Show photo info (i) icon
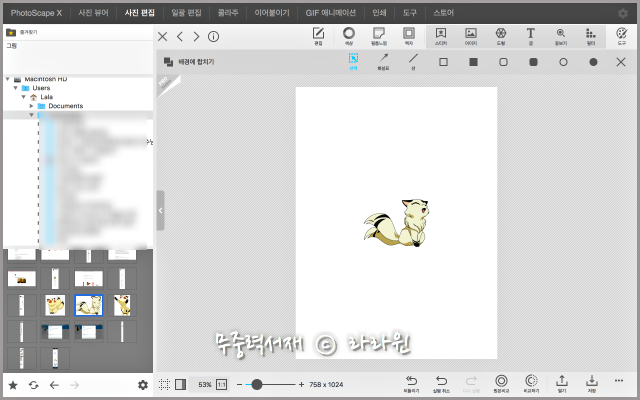Viewport: 640px width, 400px height. (x=213, y=37)
